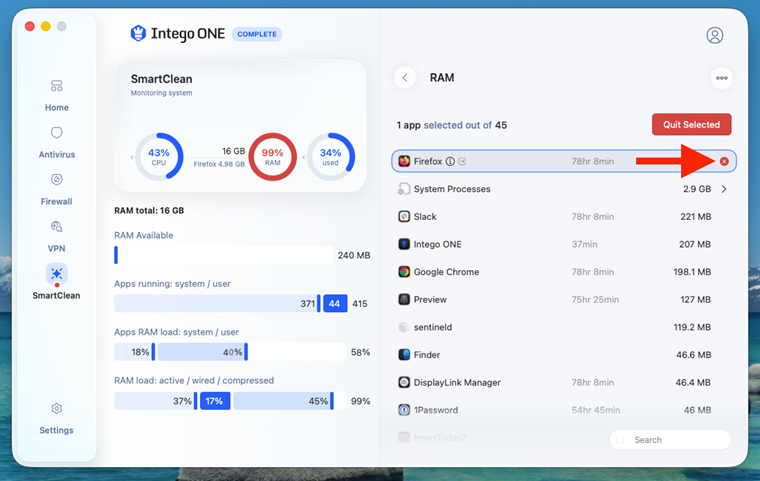
Task: Click the 1Password app icon
Action: click(x=404, y=410)
